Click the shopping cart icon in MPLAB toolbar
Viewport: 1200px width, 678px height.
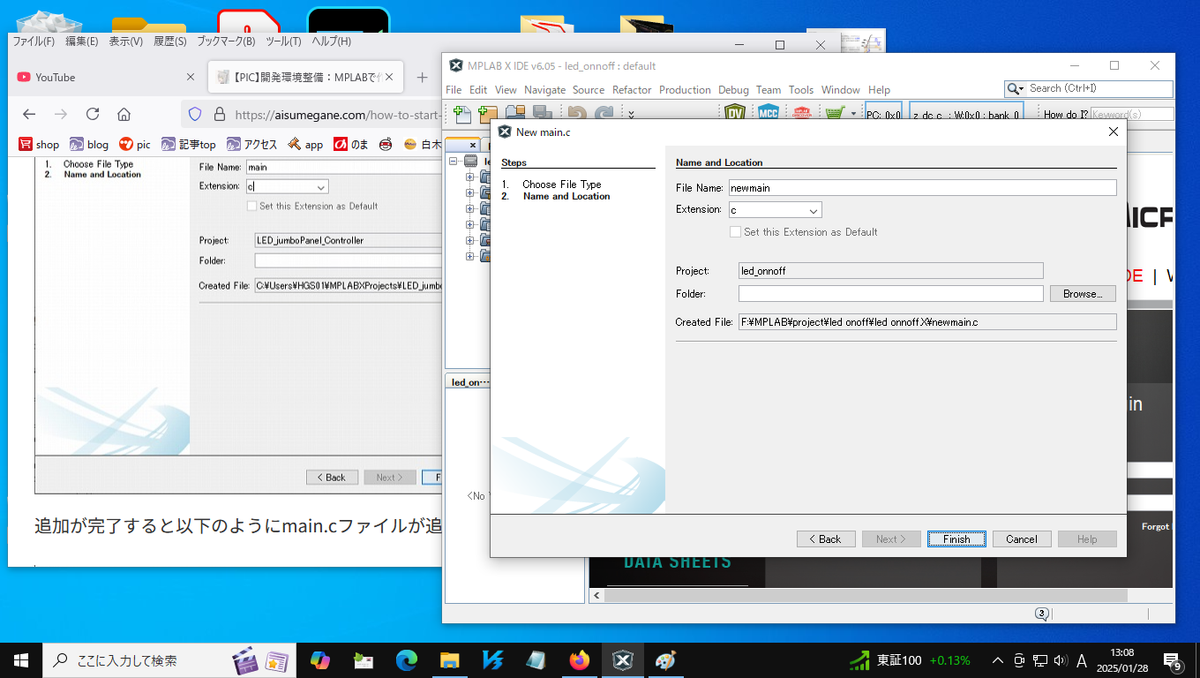pyautogui.click(x=834, y=114)
